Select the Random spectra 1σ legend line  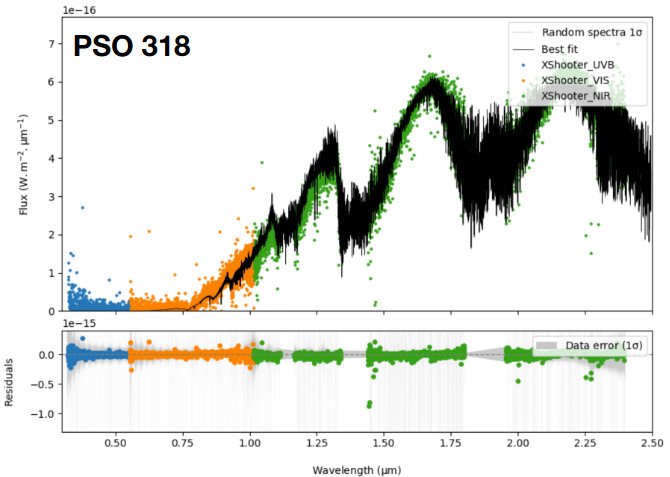pyautogui.click(x=522, y=32)
